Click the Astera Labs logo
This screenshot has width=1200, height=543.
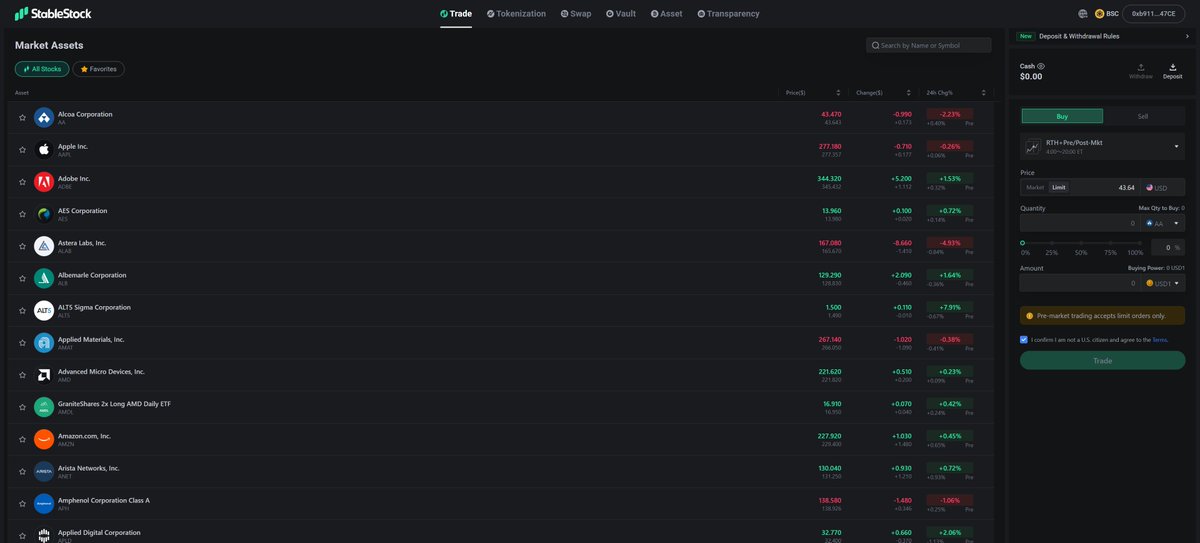pos(44,246)
